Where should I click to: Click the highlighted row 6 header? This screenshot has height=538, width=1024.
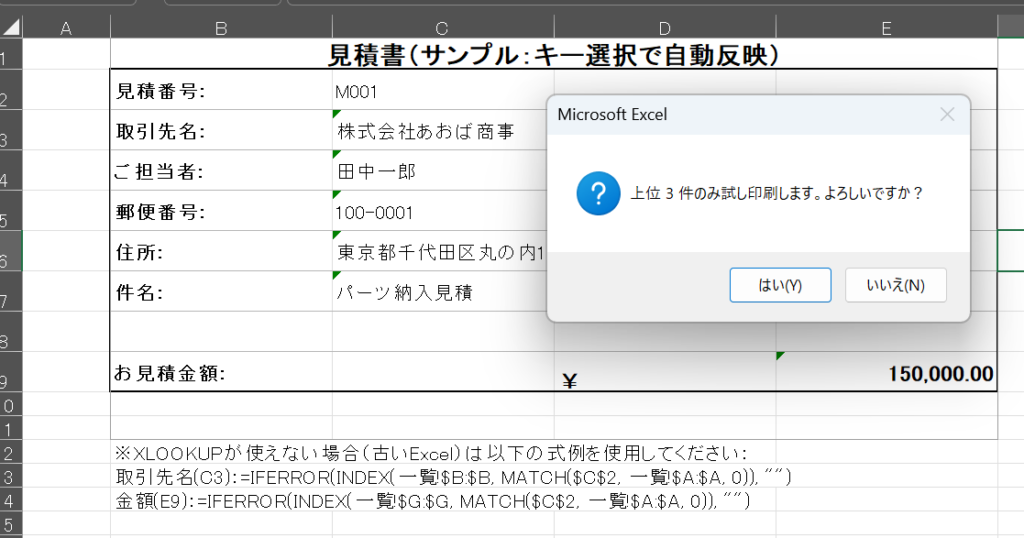(x=10, y=259)
